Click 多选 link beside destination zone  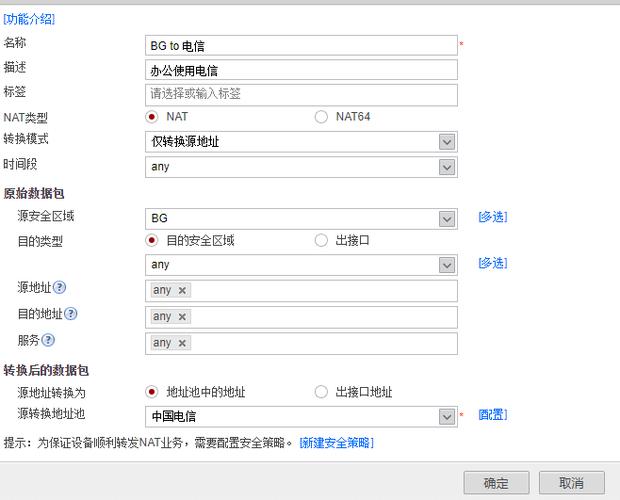(493, 263)
